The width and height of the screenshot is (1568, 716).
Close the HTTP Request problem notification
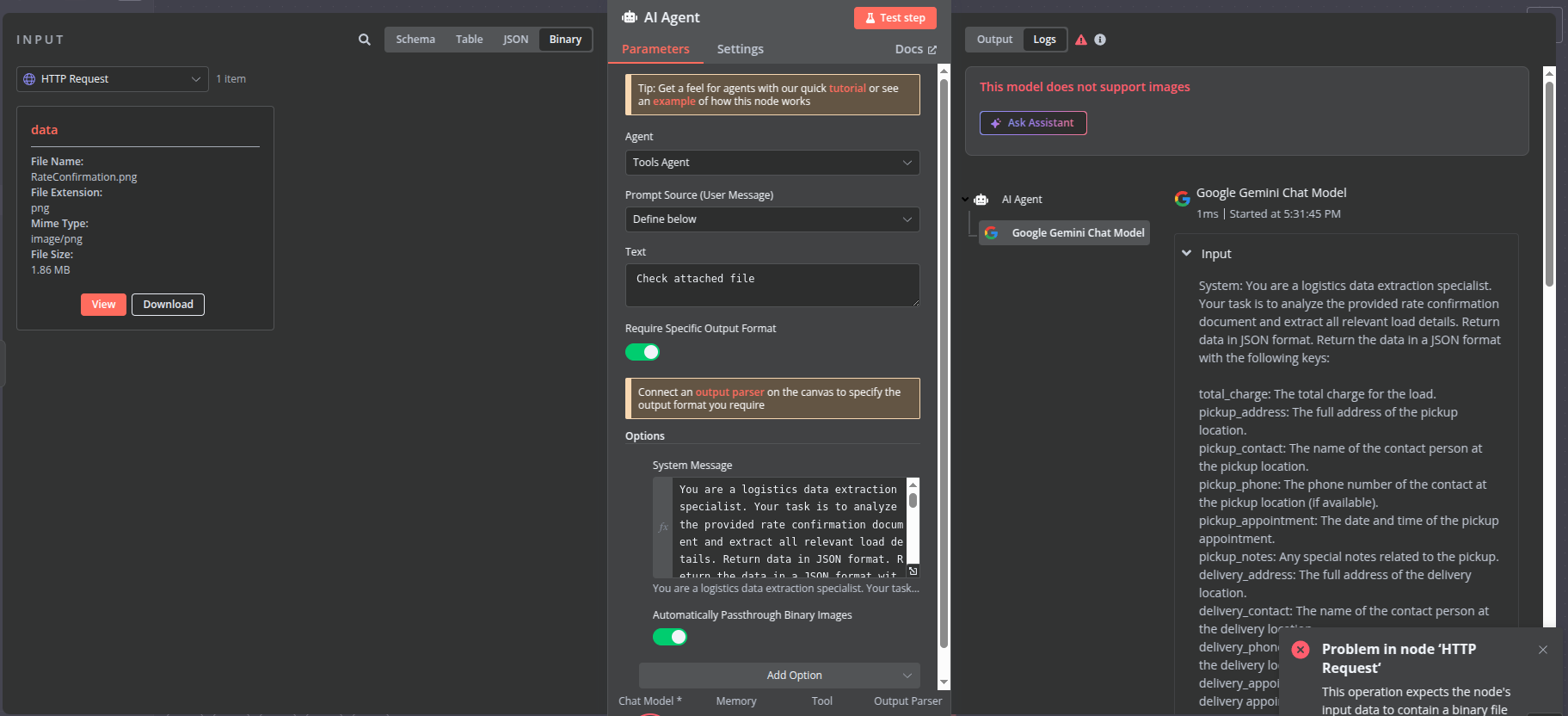(x=1543, y=650)
